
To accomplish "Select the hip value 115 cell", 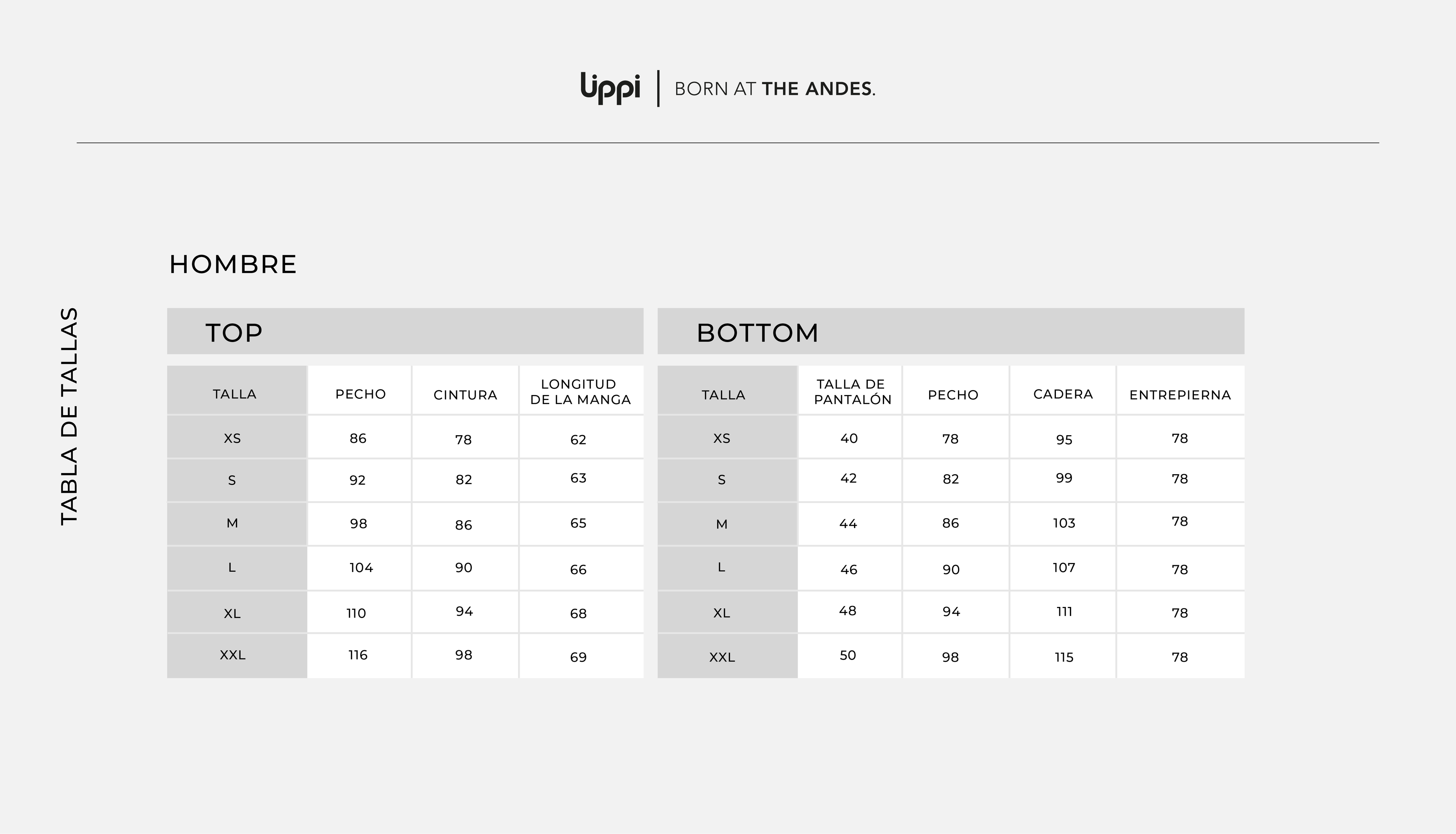I will [1063, 657].
